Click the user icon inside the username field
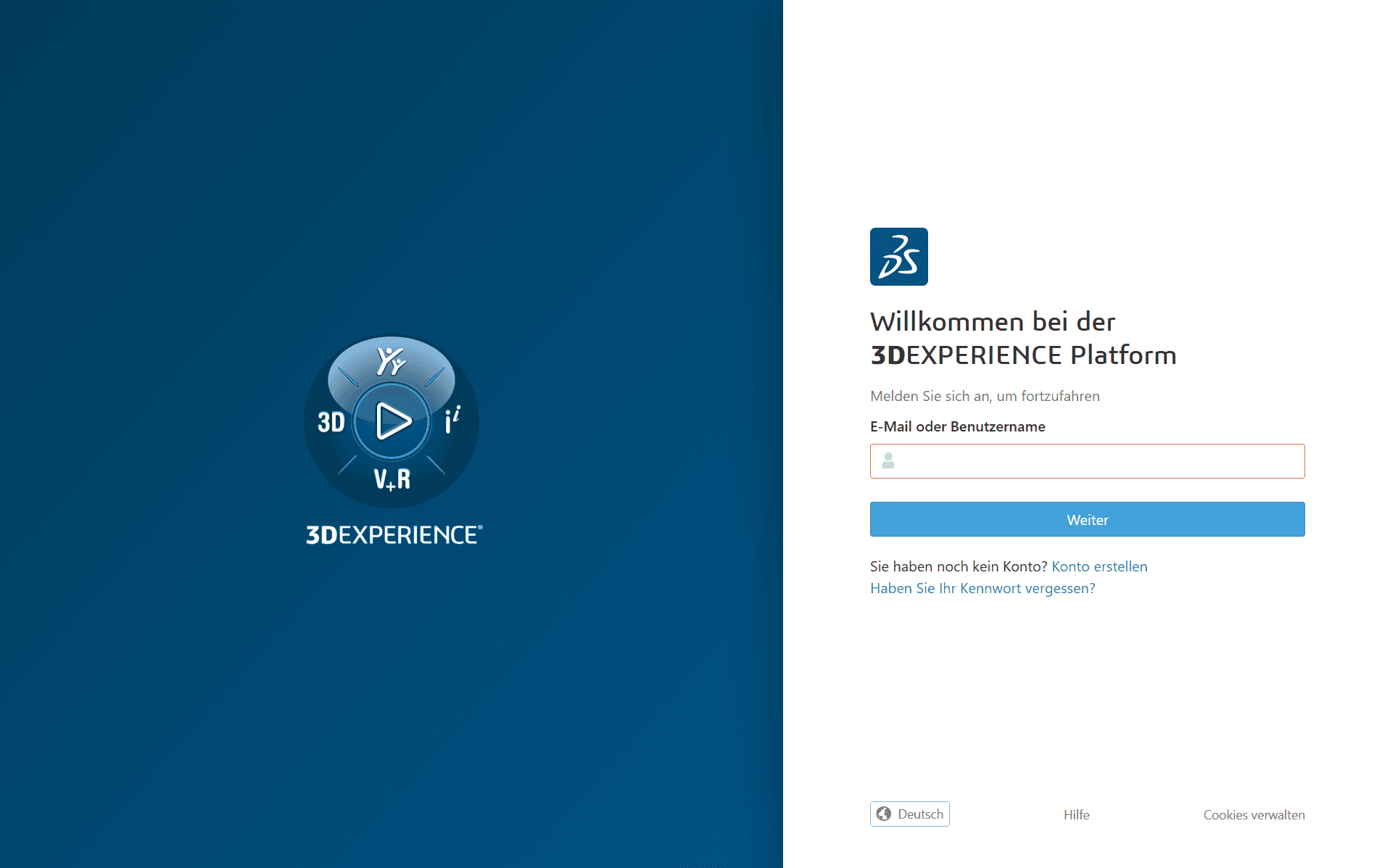The height and width of the screenshot is (868, 1390). pos(888,460)
